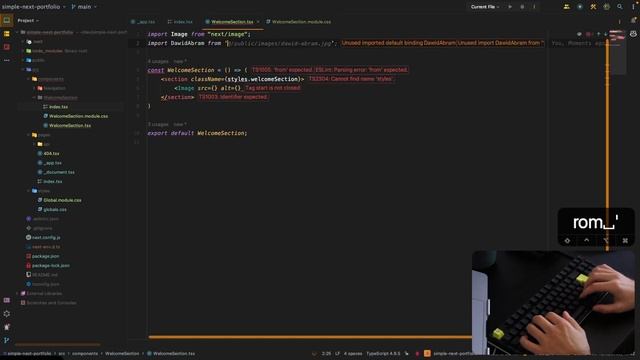Click the round teal AI assistant icon
640x360 pixels.
pos(580,7)
